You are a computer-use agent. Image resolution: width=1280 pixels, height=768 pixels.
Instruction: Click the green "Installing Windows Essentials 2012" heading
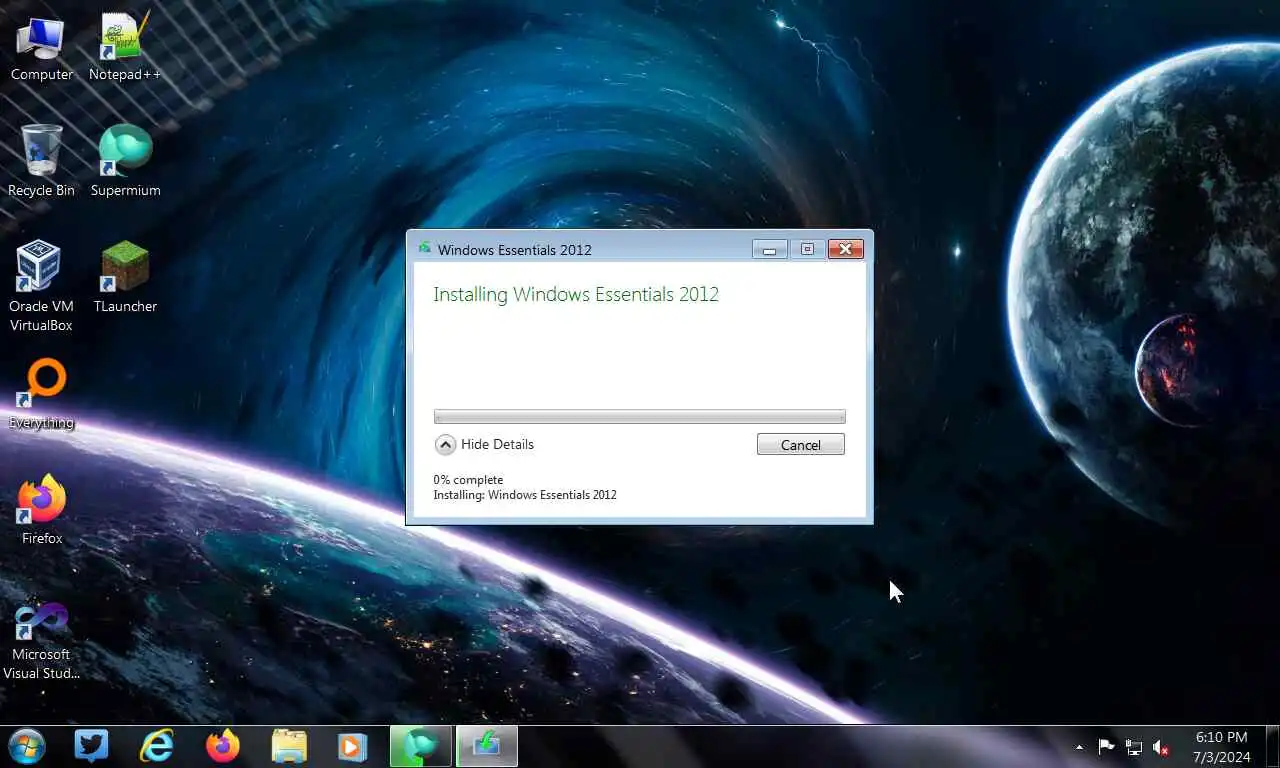pyautogui.click(x=576, y=295)
